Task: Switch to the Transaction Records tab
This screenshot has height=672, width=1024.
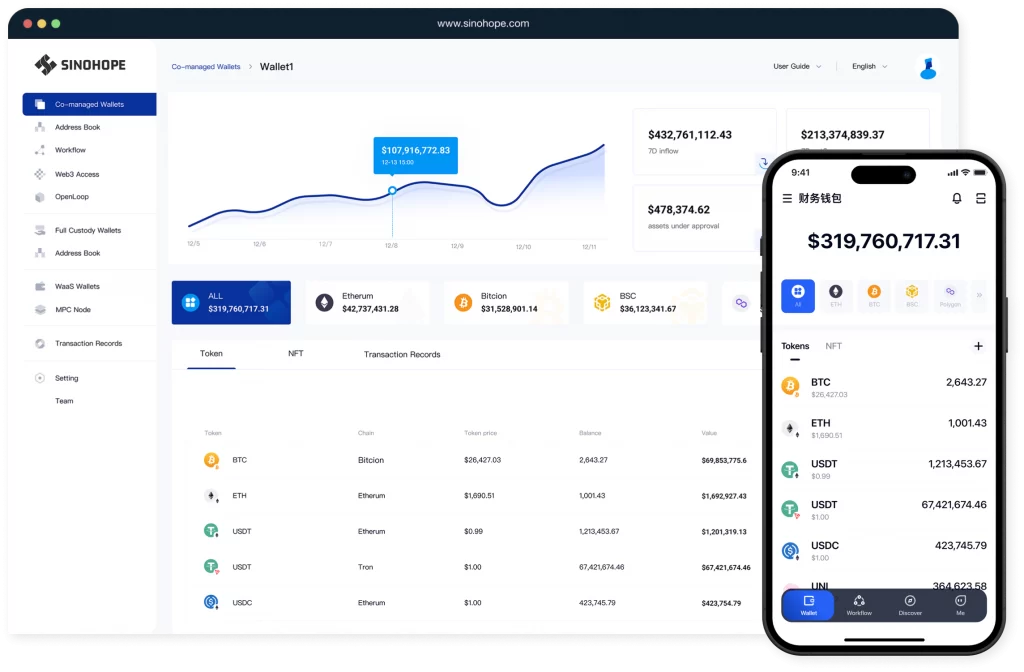Action: click(402, 355)
